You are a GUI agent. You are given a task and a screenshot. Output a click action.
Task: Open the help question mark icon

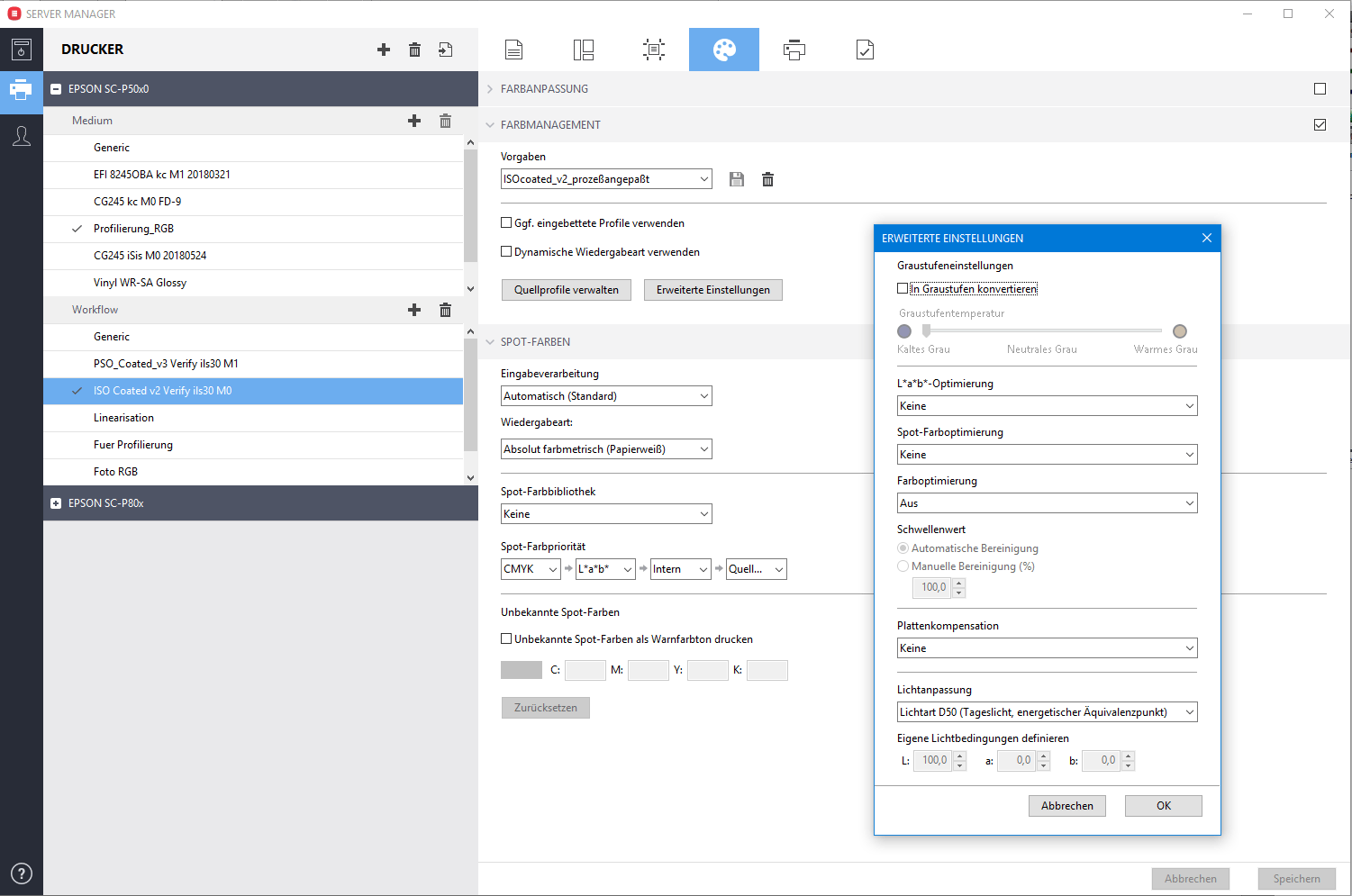22,873
